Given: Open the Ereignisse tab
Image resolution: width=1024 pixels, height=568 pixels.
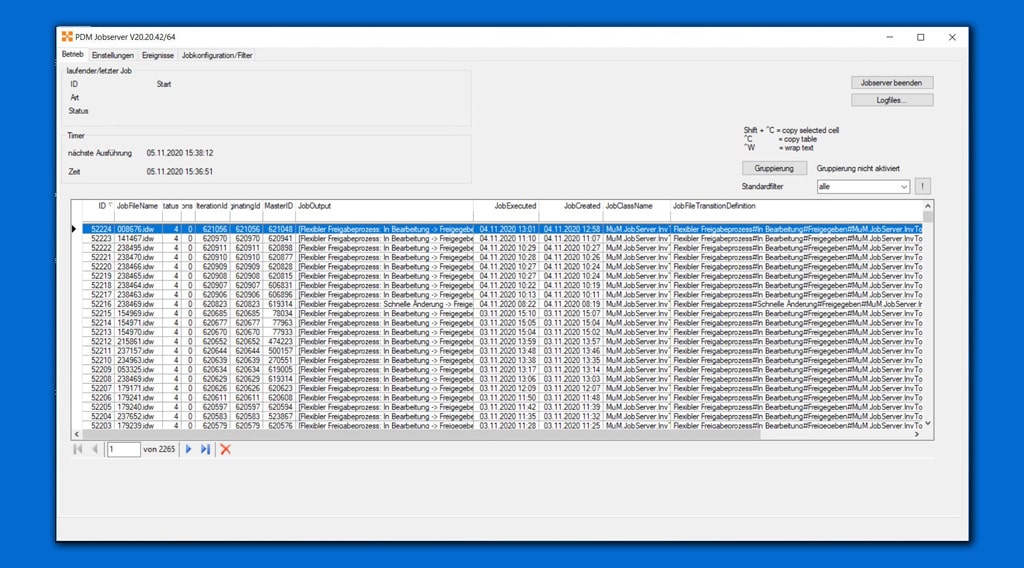Looking at the screenshot, I should coord(158,55).
